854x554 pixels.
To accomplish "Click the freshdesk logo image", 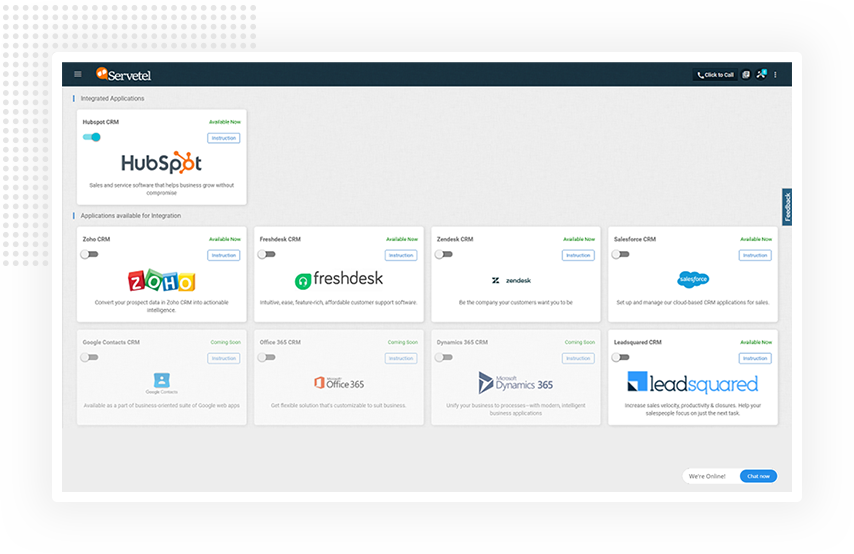I will point(339,279).
